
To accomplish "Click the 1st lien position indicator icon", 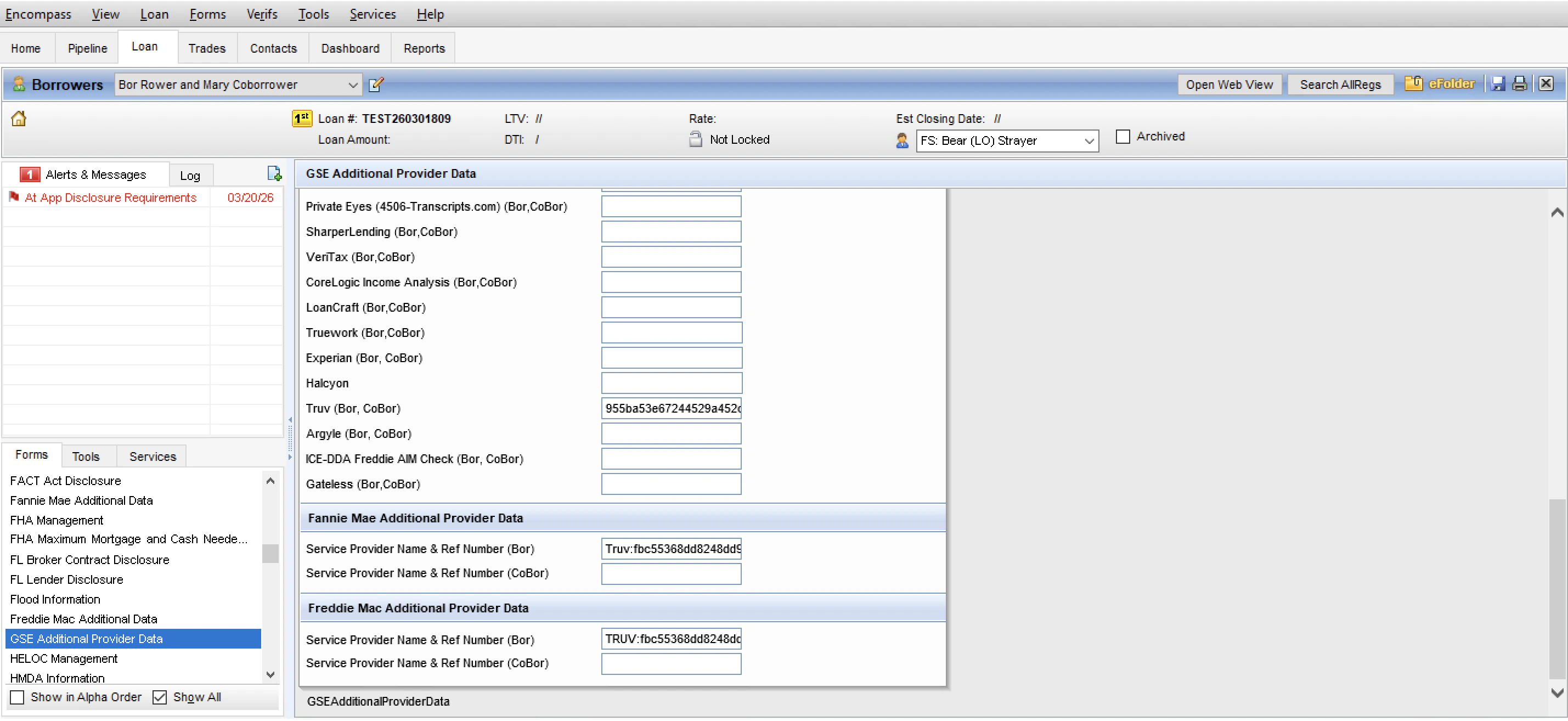I will pos(301,118).
